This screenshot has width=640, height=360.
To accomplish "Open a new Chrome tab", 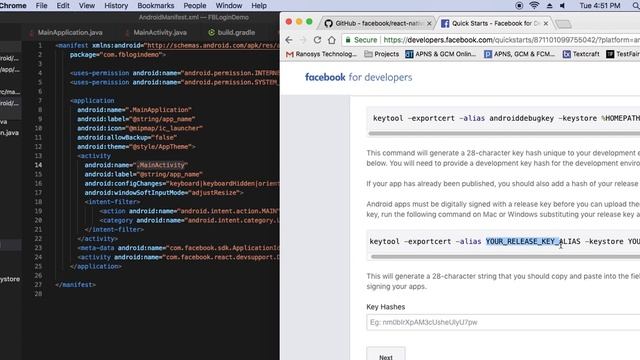I will [x=564, y=24].
